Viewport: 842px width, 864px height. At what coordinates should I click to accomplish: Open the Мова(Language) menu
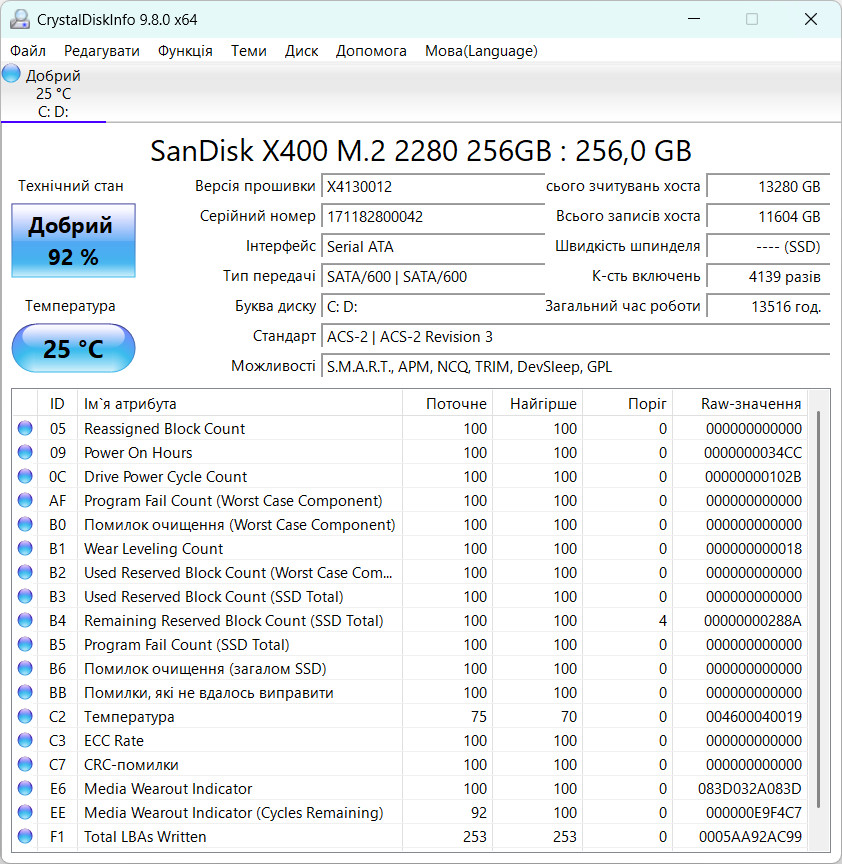481,51
